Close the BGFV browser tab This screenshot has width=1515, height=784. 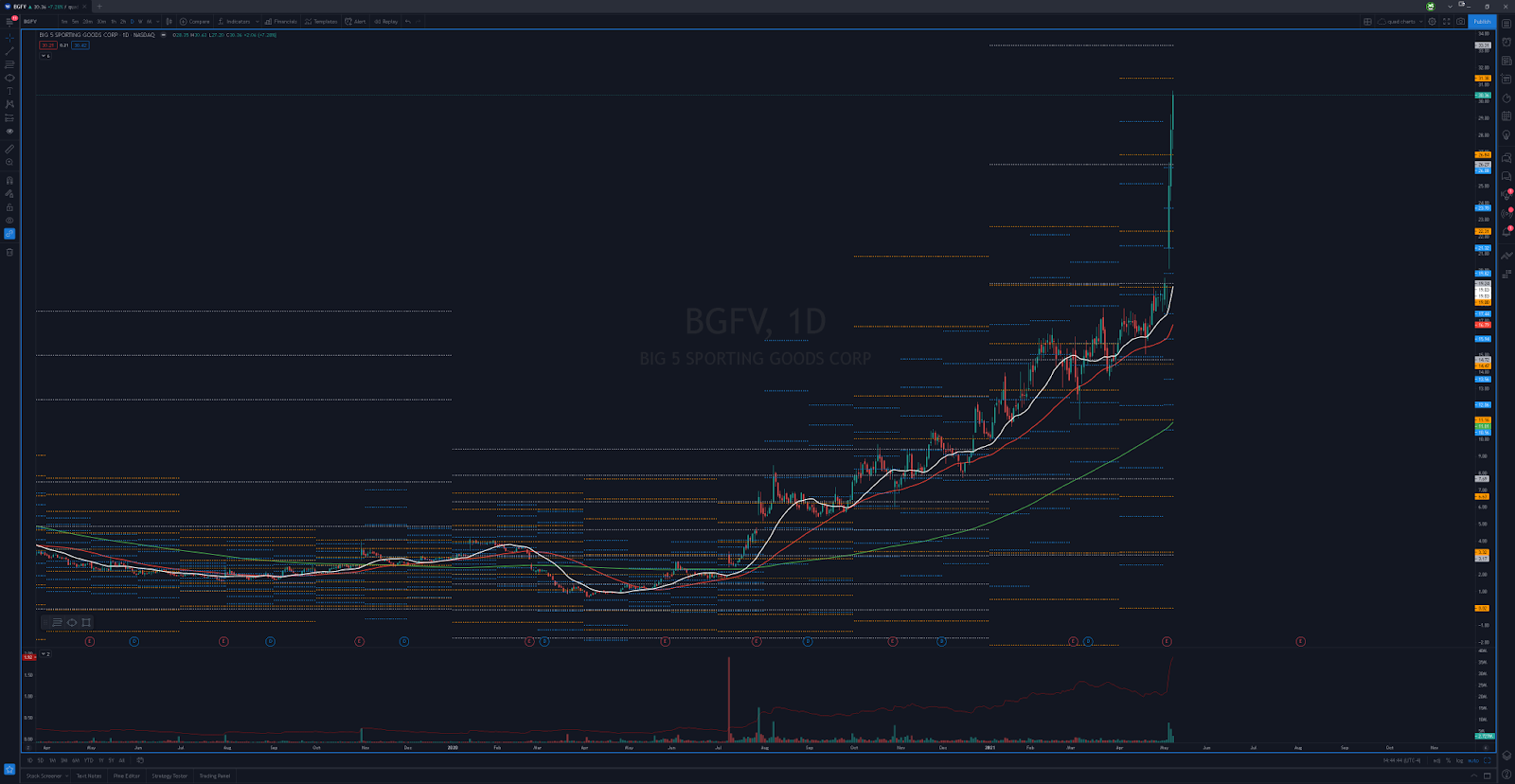pos(84,7)
